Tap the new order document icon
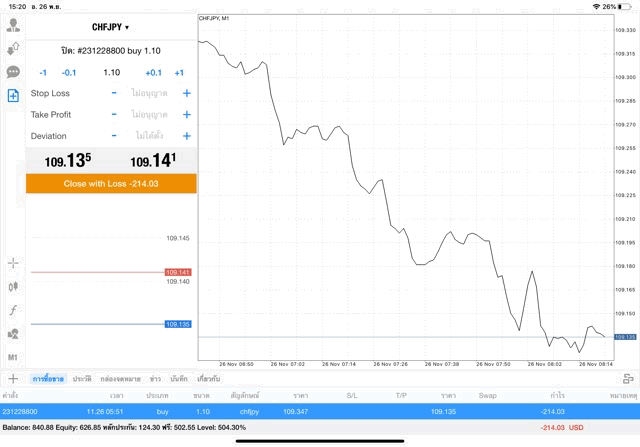 (x=13, y=96)
